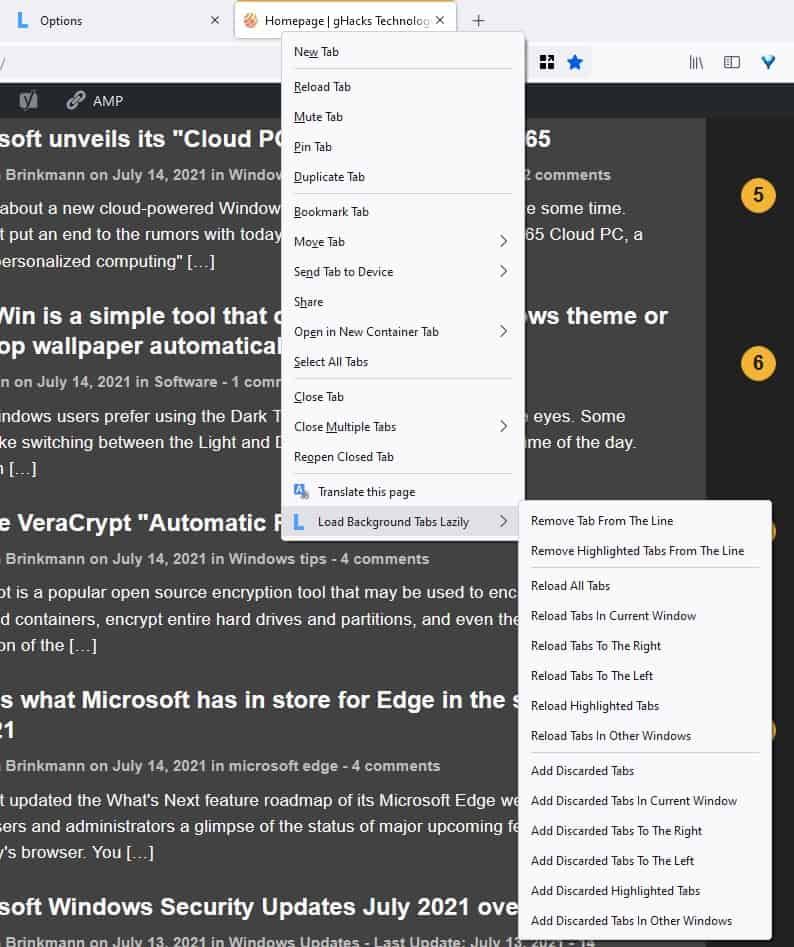Click the blue V extension icon
Viewport: 794px width, 947px height.
point(768,62)
